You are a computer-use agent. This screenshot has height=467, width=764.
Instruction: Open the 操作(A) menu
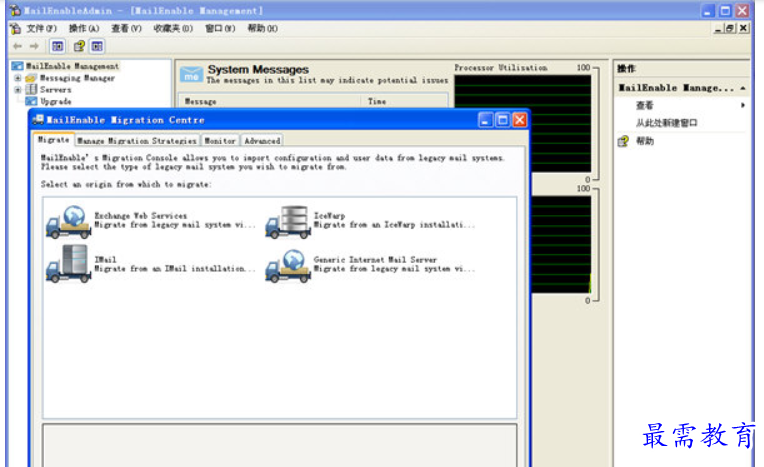pyautogui.click(x=84, y=28)
